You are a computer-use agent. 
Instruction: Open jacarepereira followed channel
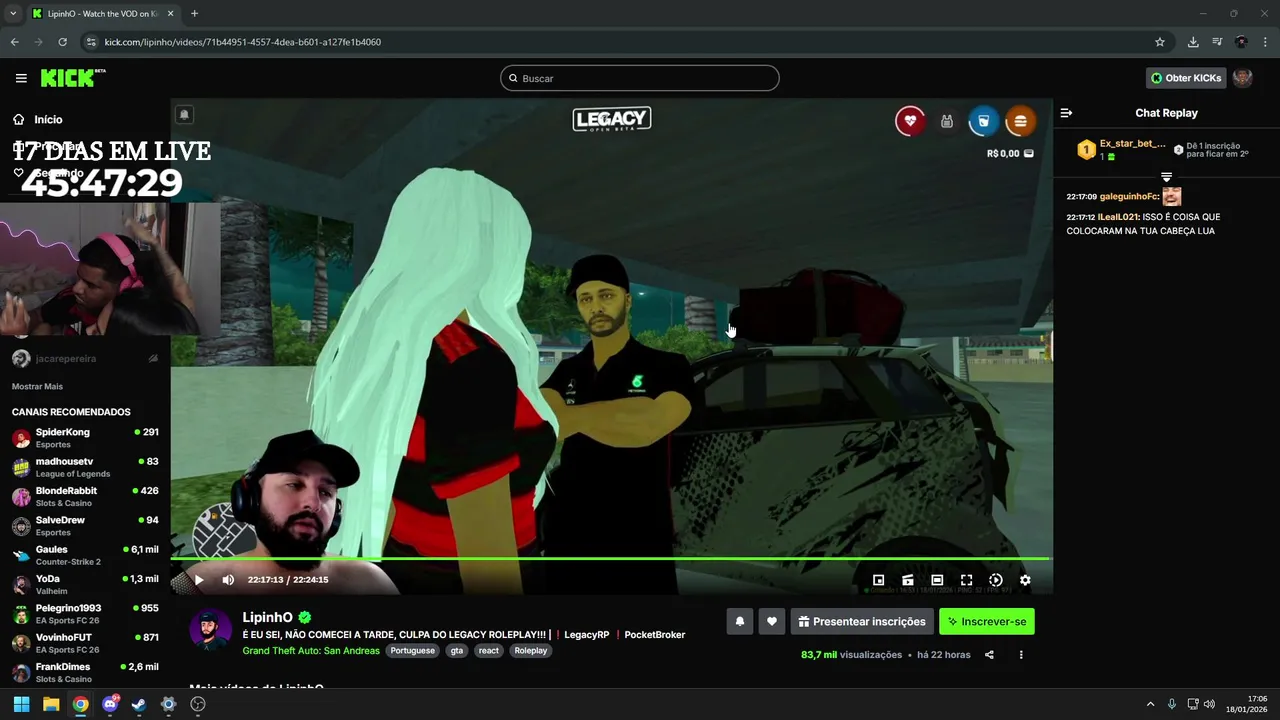tap(85, 358)
